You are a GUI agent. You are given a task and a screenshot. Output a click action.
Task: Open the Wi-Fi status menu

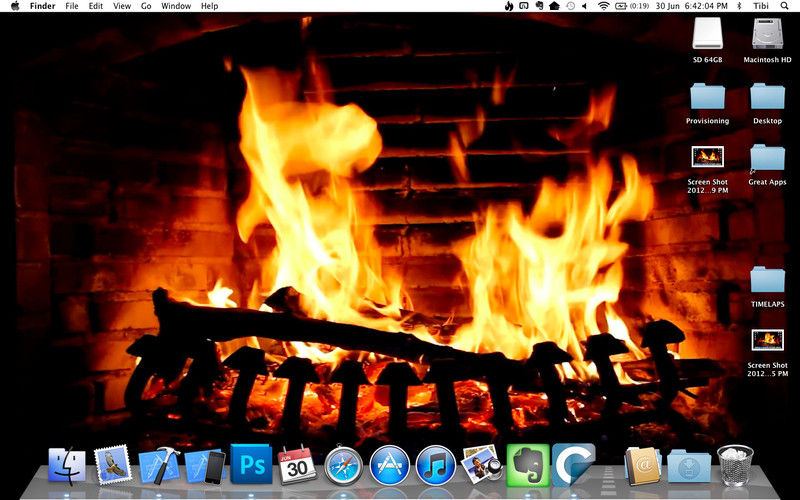[x=603, y=6]
